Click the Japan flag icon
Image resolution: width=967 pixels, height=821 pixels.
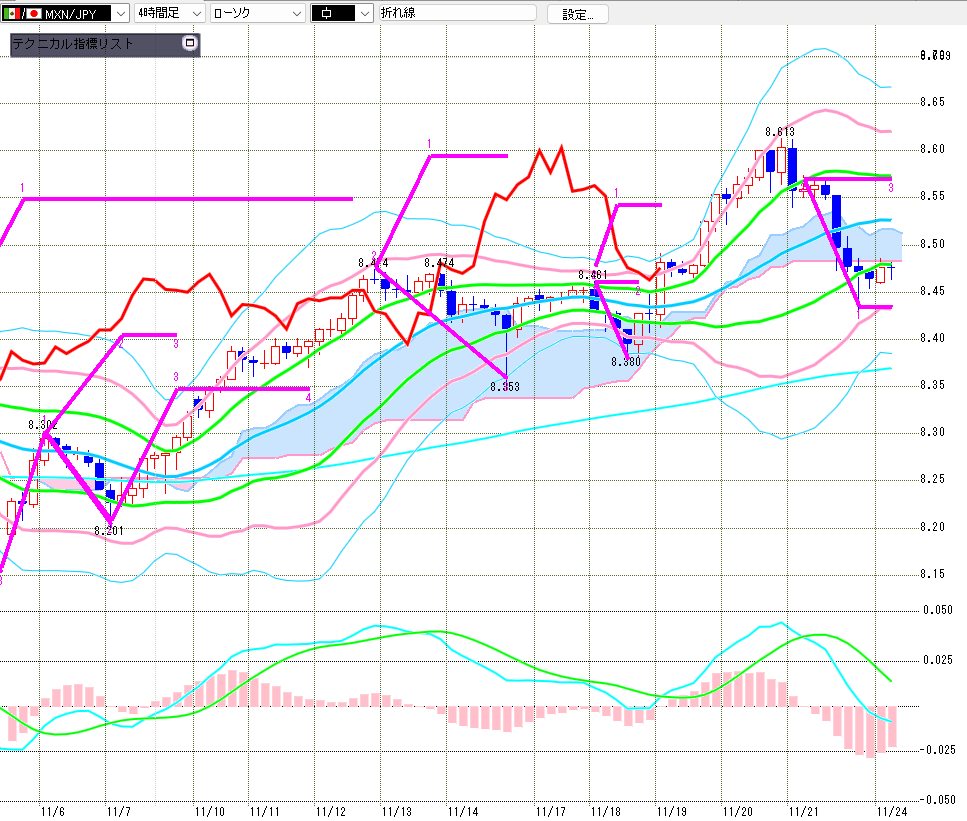34,14
